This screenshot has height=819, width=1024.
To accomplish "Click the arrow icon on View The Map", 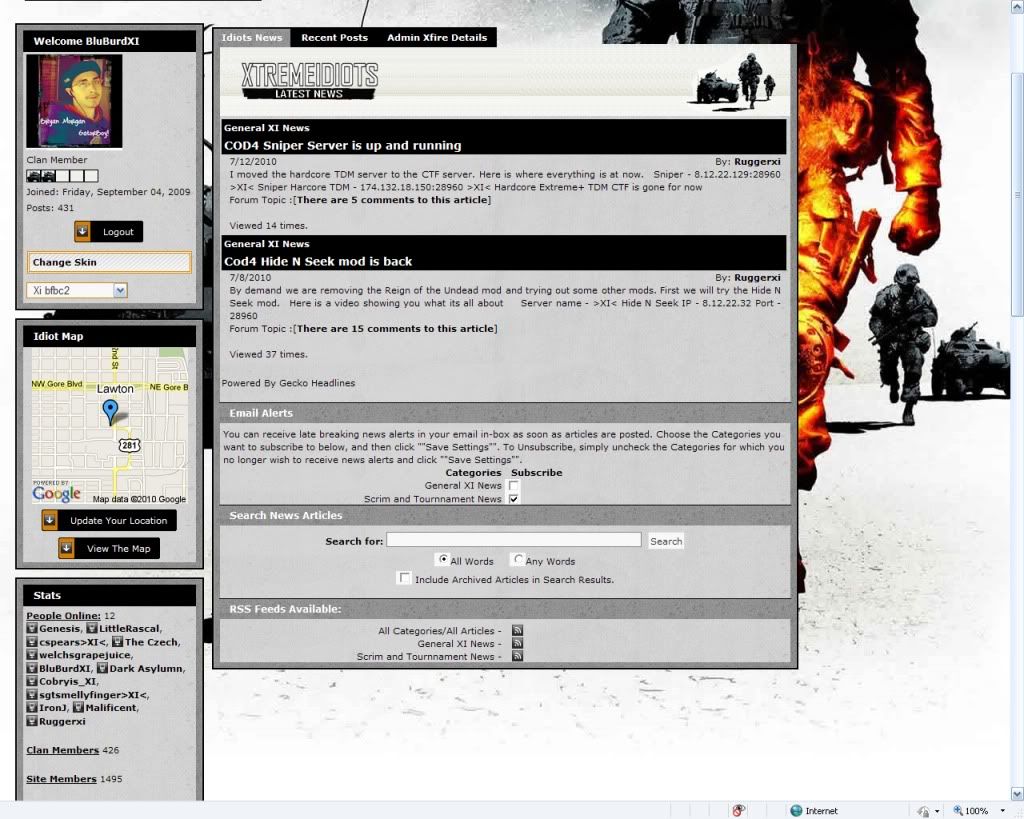I will (67, 548).
